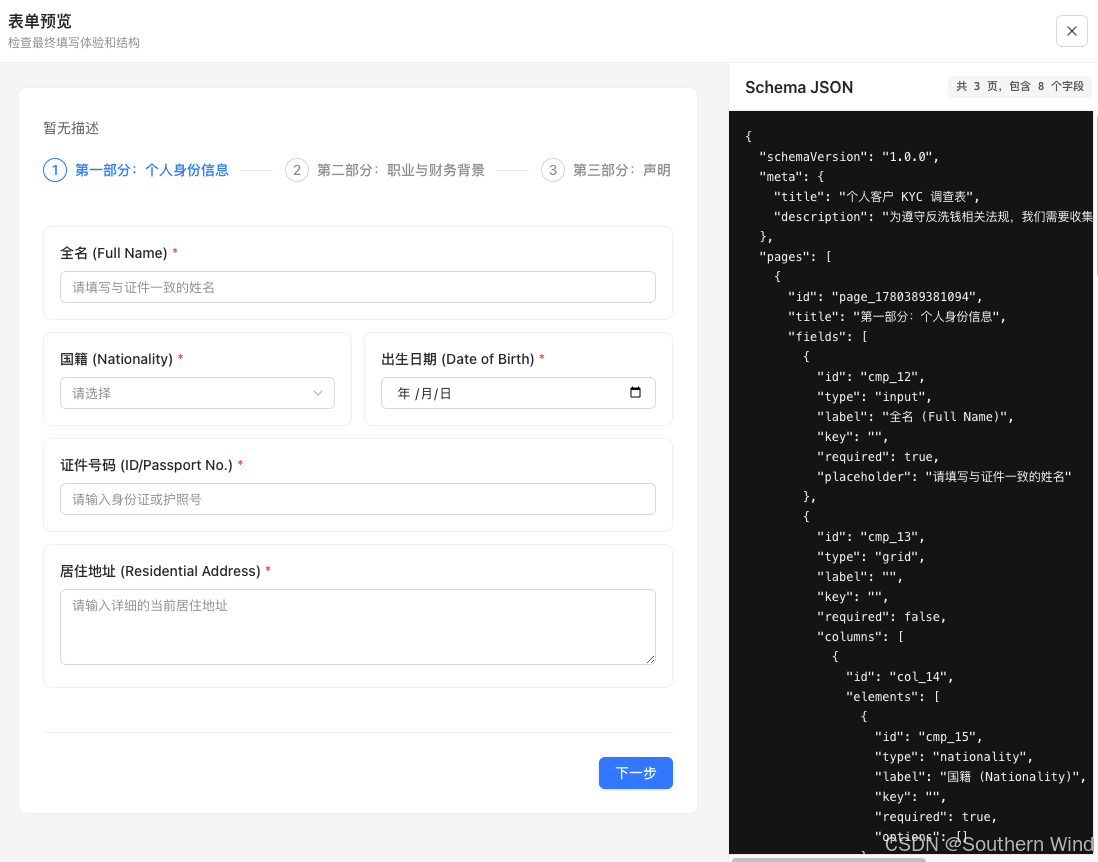
Task: Click the "description" line in meta
Action: [933, 217]
